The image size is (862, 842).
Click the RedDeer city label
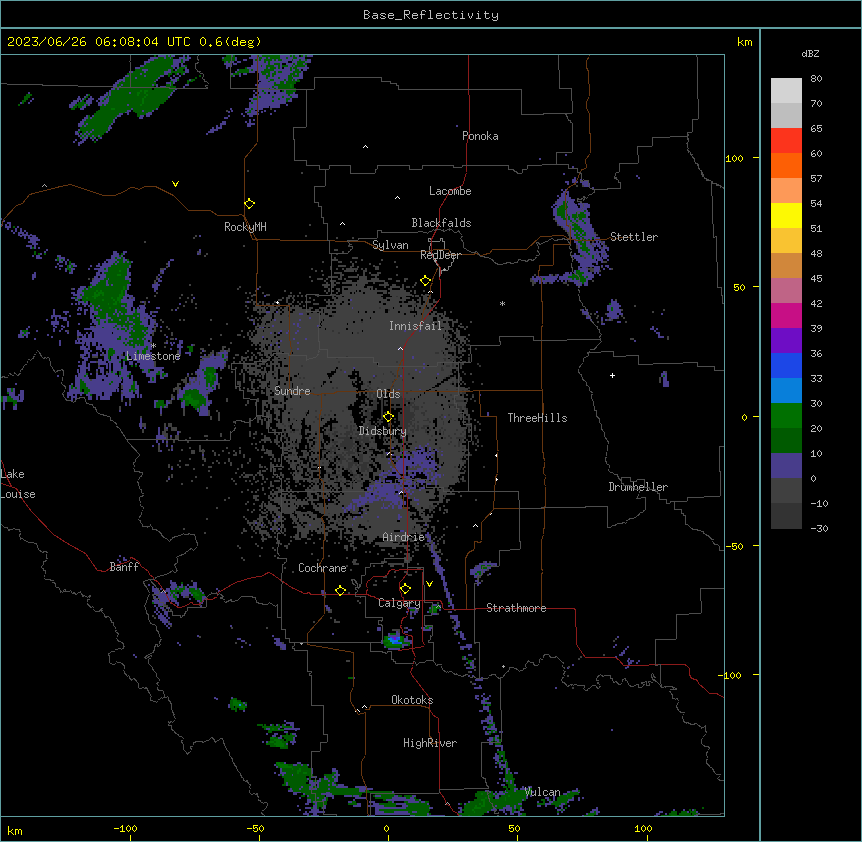[440, 255]
